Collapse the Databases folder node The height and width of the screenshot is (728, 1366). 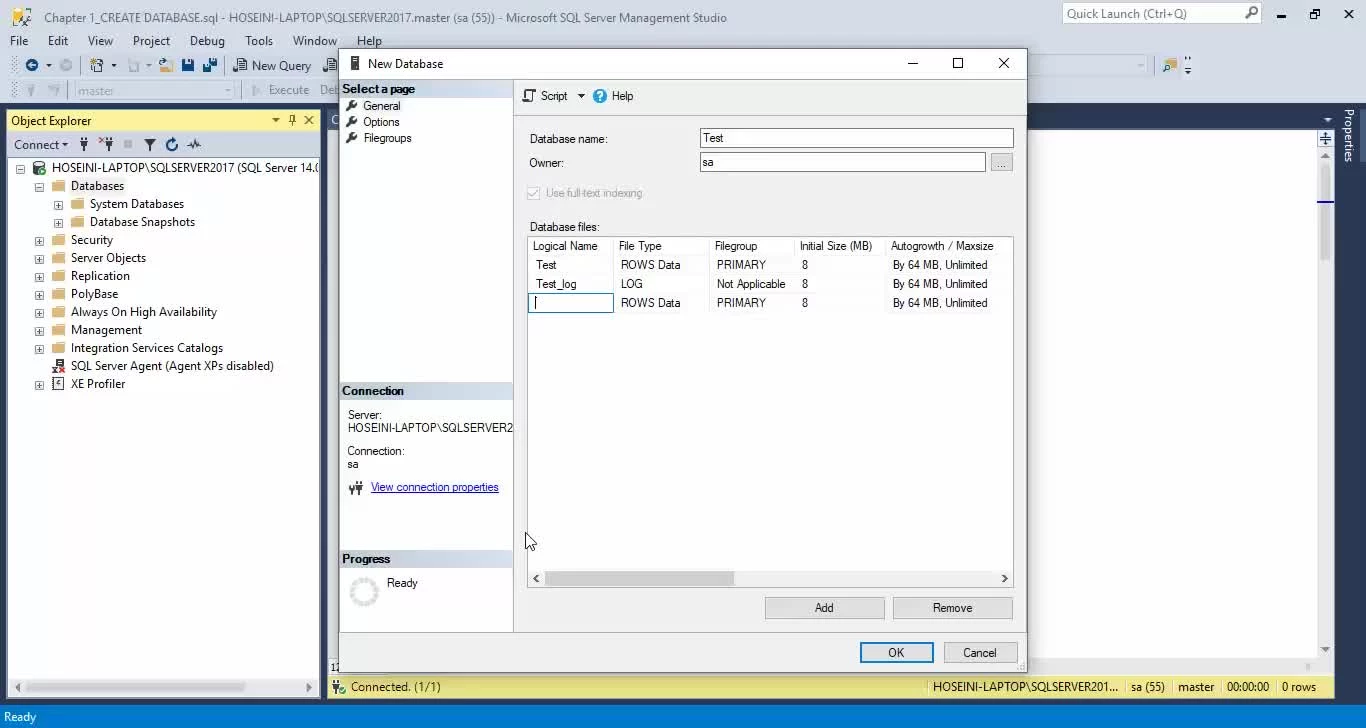point(39,186)
